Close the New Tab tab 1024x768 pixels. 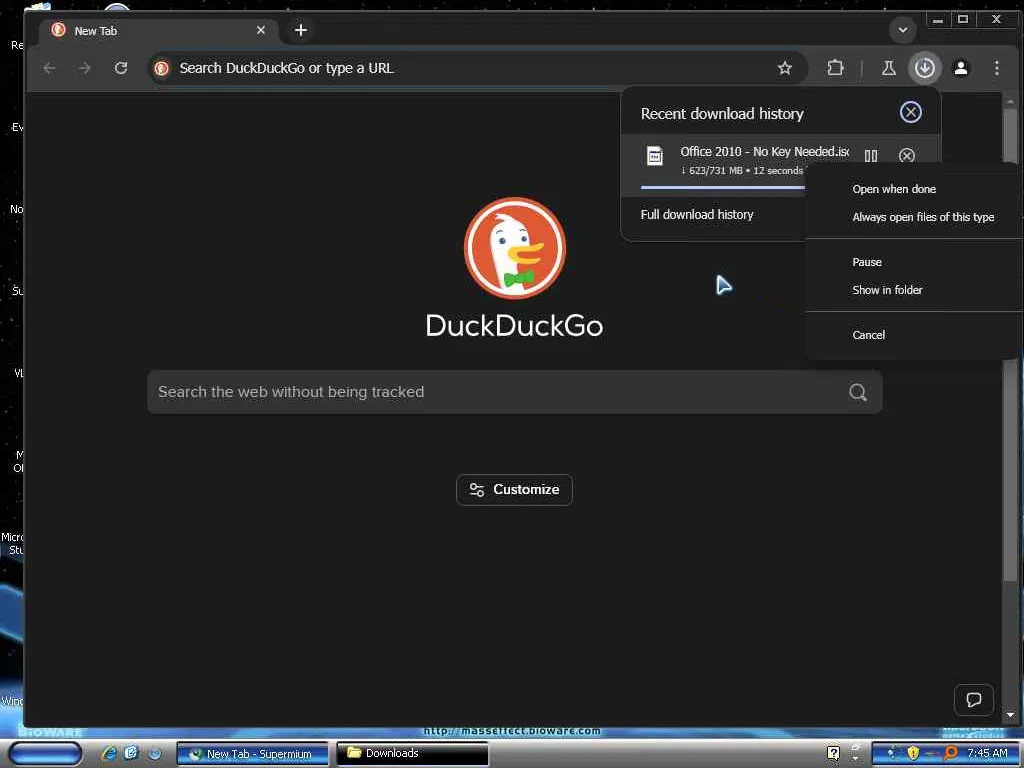click(261, 30)
